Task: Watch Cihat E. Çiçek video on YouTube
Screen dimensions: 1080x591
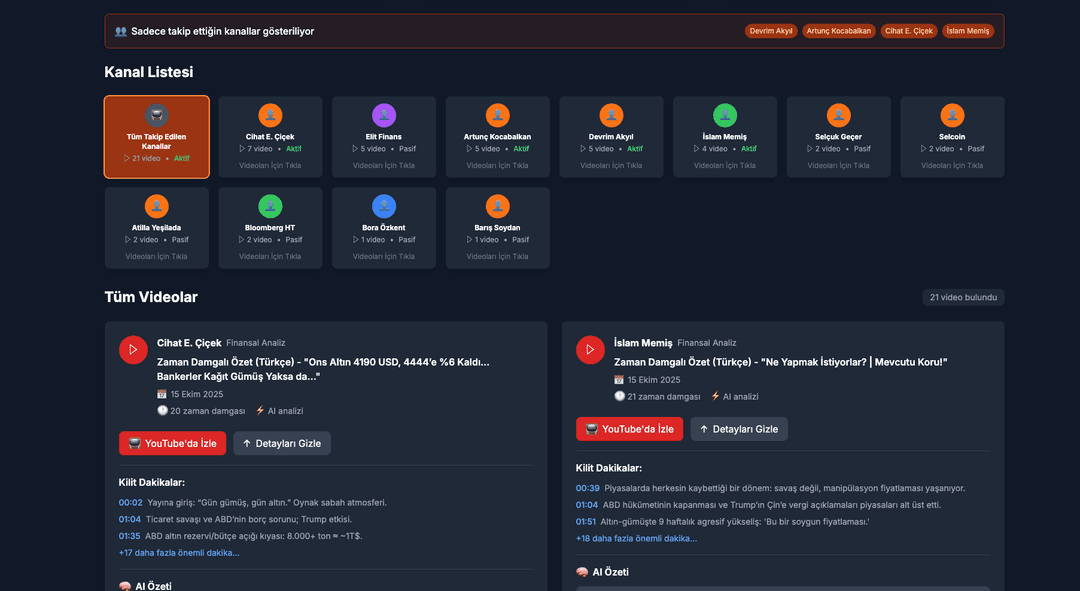Action: tap(172, 443)
